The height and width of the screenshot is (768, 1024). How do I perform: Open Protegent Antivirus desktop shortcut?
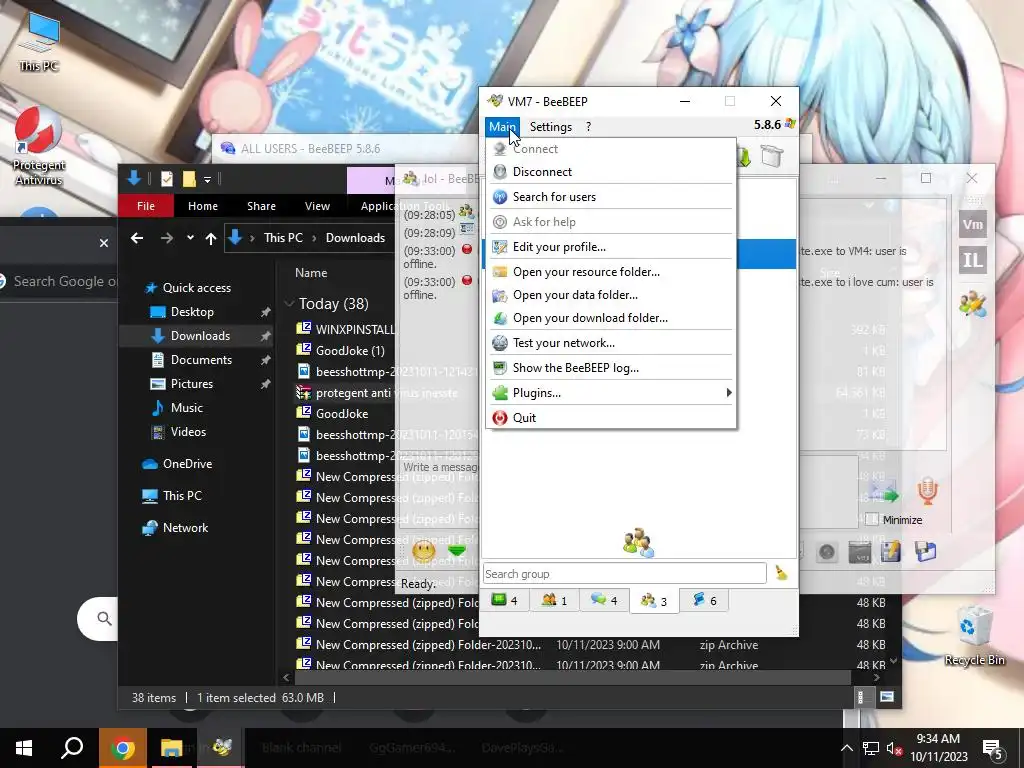coord(39,146)
